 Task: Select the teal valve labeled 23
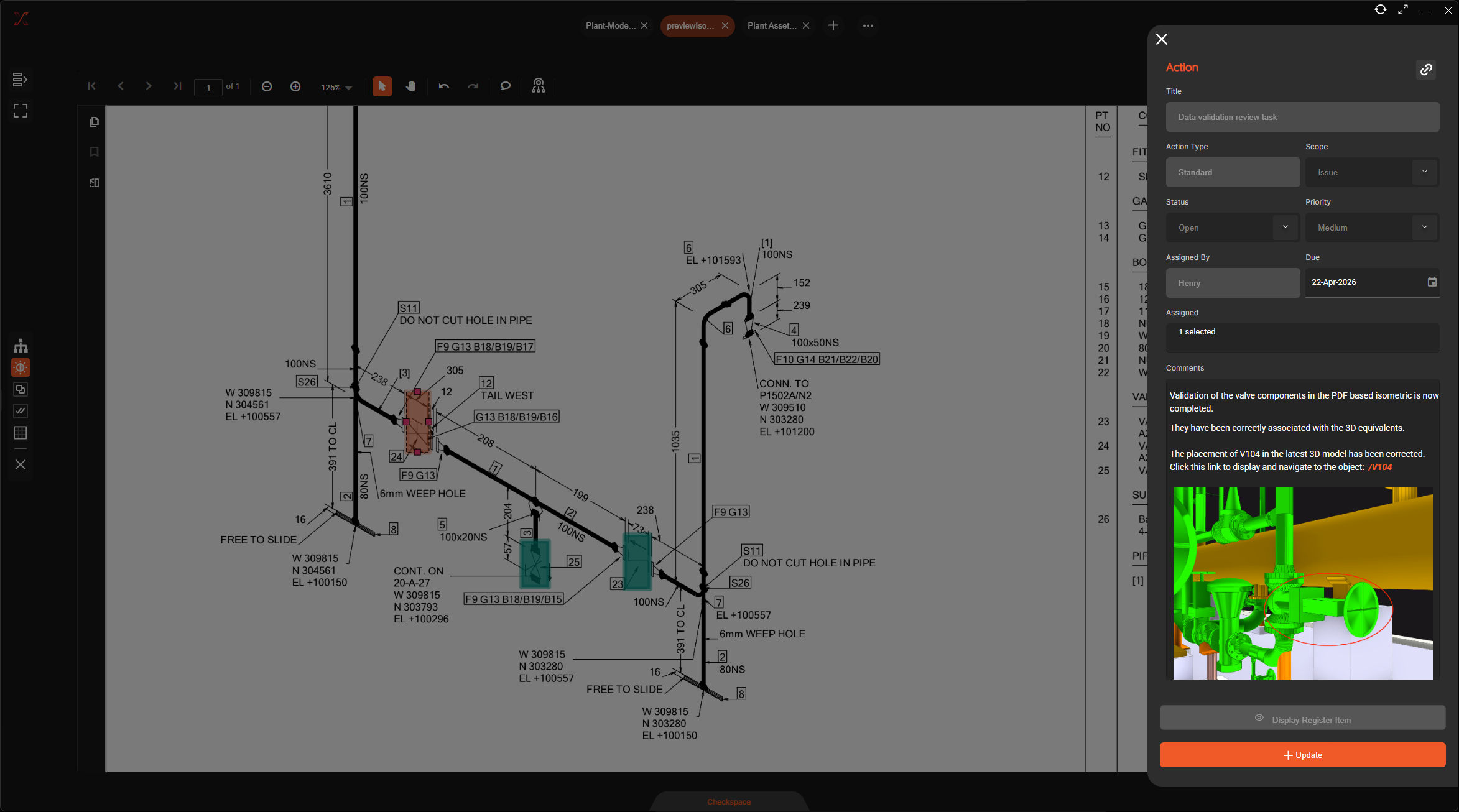pyautogui.click(x=637, y=562)
